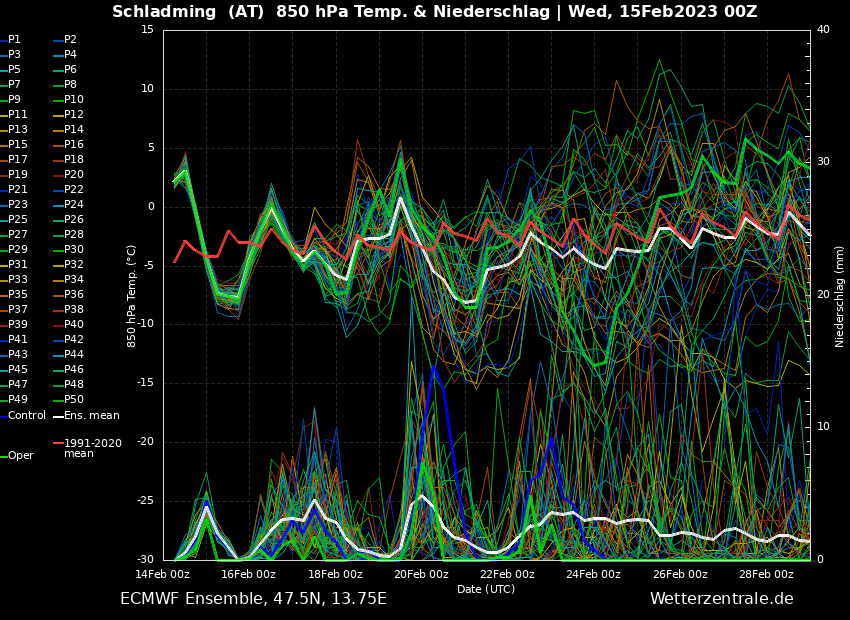The image size is (850, 620).
Task: Click the 850 hPa Temp. (°C) axis title
Action: click(132, 295)
